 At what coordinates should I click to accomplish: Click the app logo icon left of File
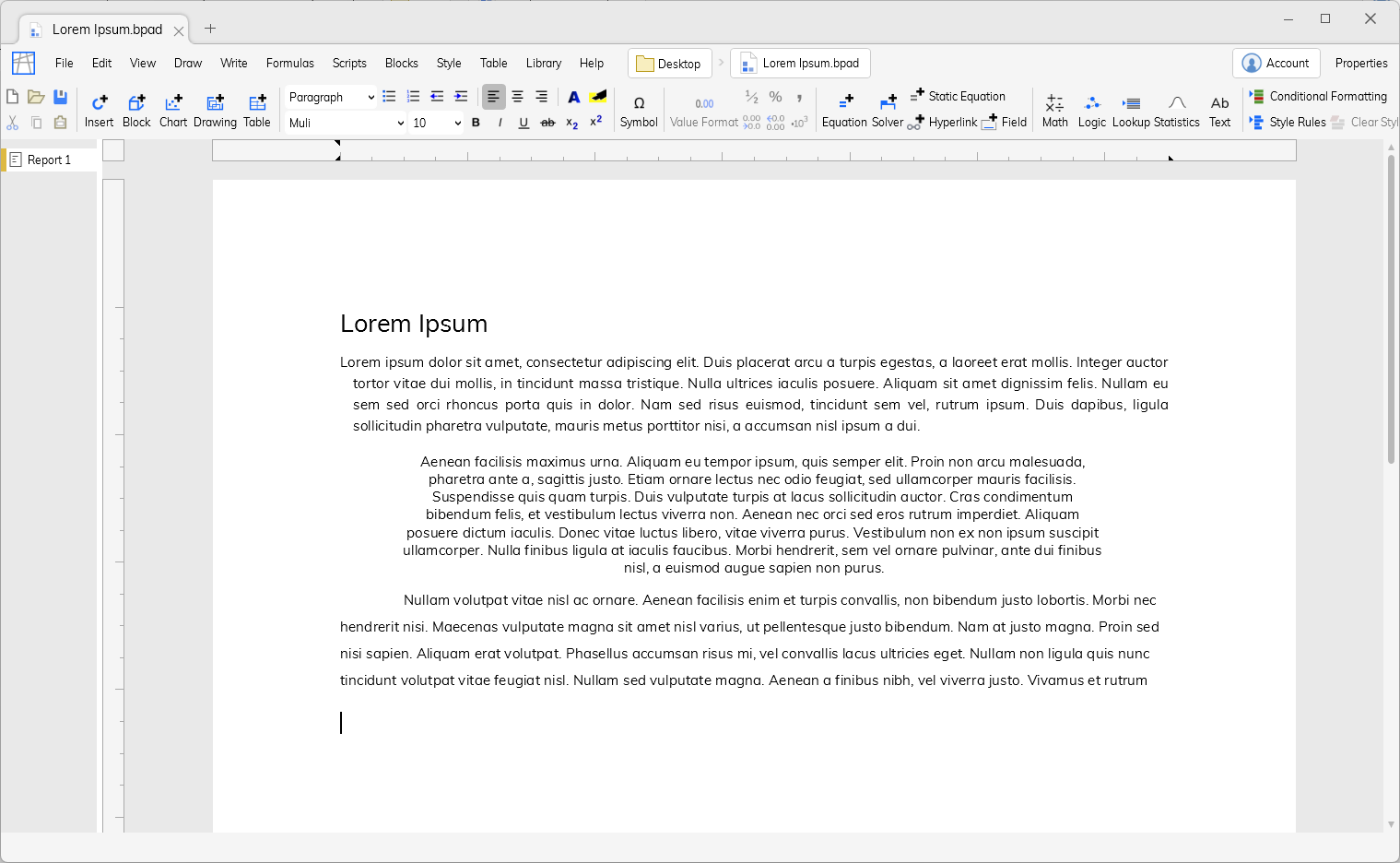tap(24, 63)
